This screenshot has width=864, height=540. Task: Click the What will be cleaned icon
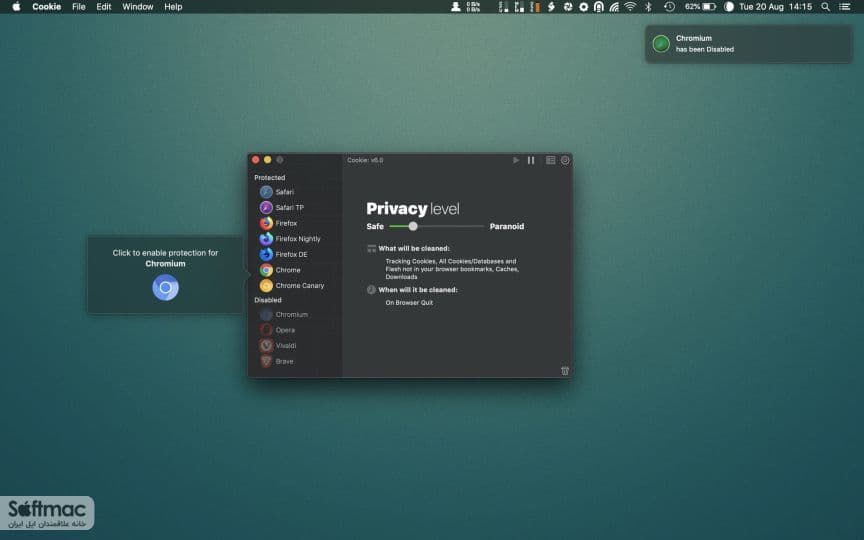pos(371,249)
